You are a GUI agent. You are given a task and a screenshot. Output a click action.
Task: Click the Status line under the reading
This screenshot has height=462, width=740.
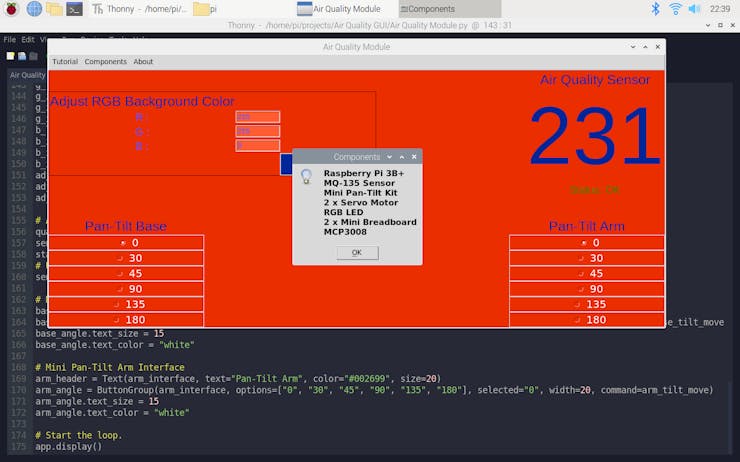(595, 190)
